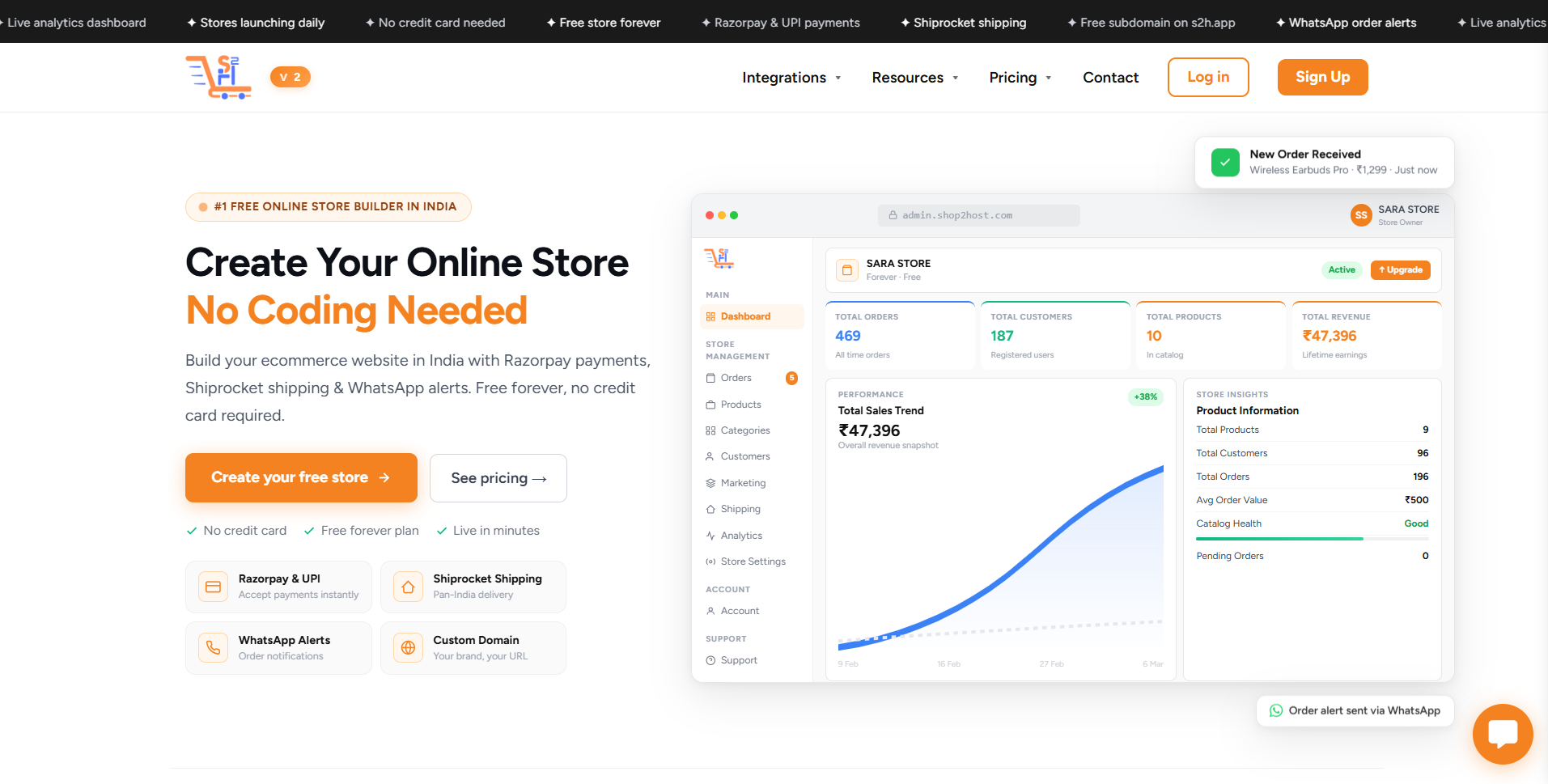Image resolution: width=1548 pixels, height=784 pixels.
Task: Click the "#1 Free Online Store Builder" badge
Action: (328, 207)
